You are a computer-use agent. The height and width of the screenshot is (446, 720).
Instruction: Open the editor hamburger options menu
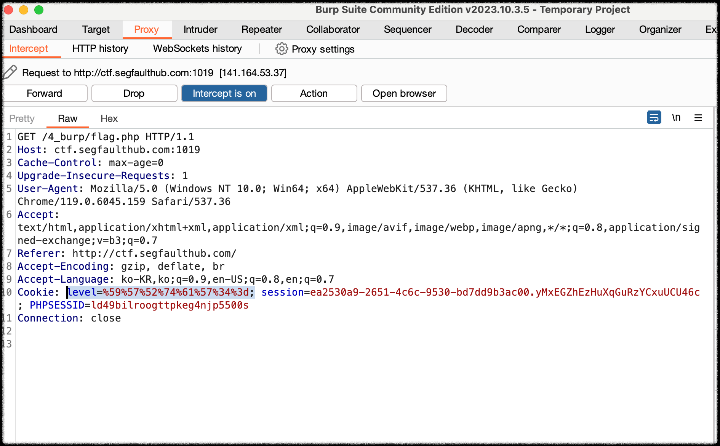tap(698, 118)
